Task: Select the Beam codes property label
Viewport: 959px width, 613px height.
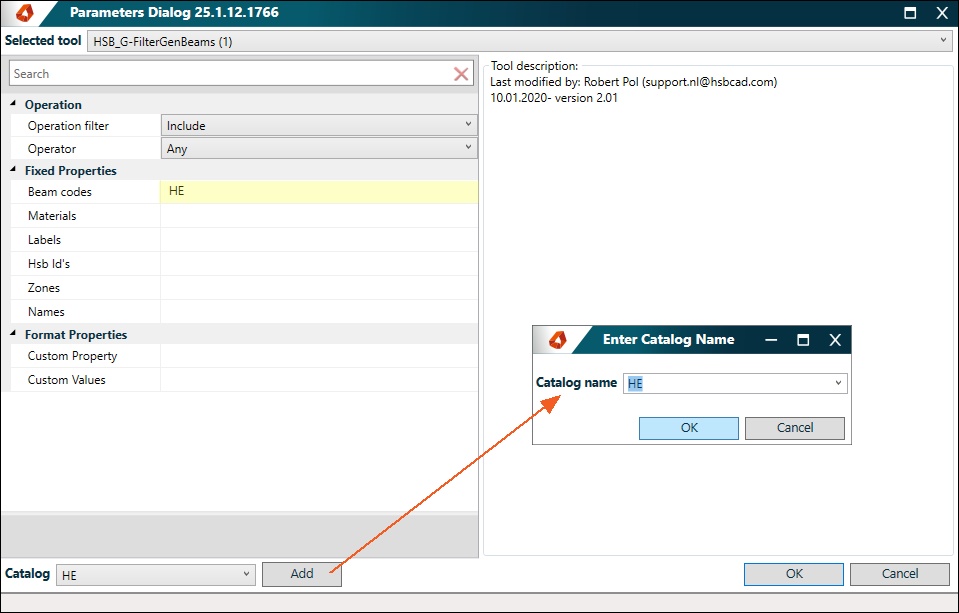Action: (x=59, y=192)
